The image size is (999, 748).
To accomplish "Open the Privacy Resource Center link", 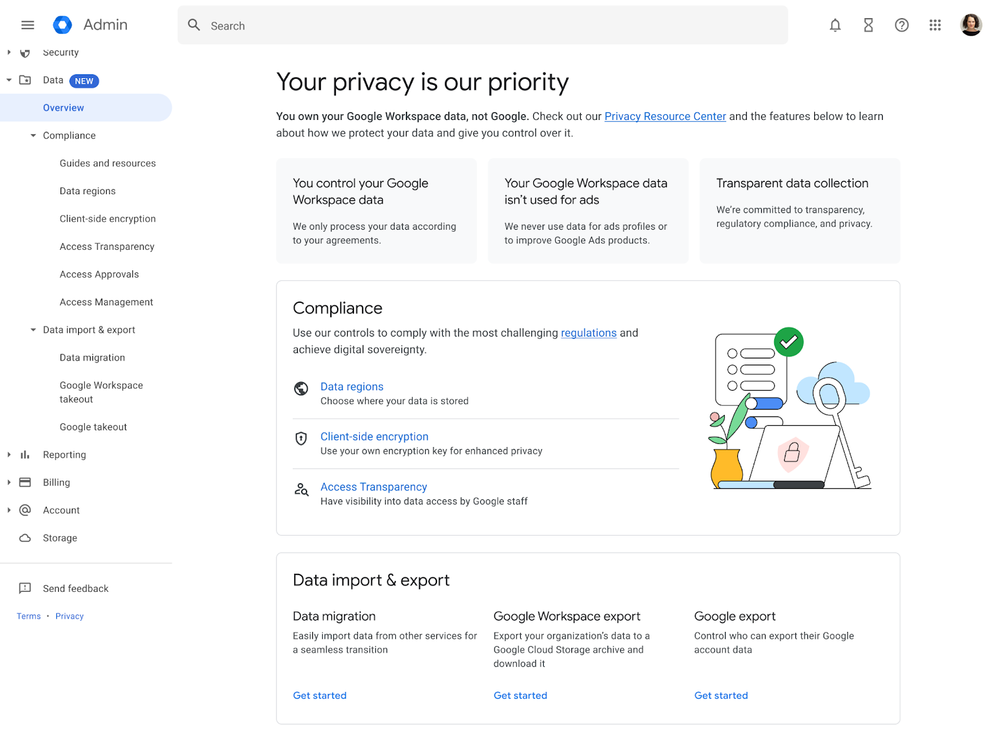I will tap(665, 116).
